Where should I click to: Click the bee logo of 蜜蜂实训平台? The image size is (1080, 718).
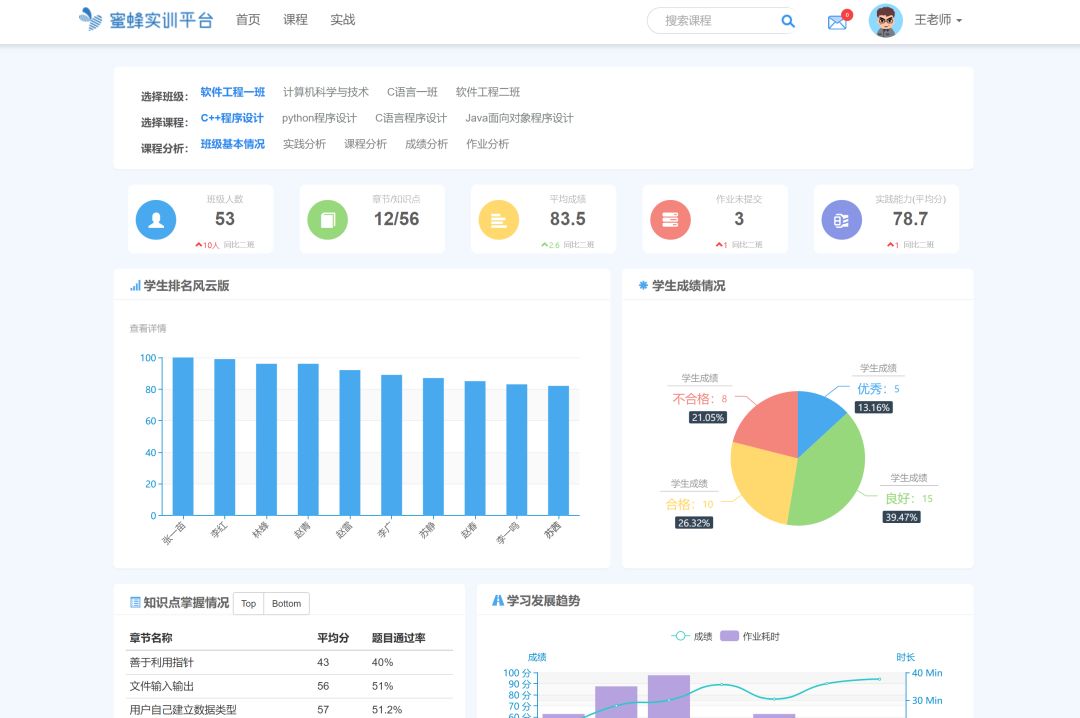click(x=89, y=19)
